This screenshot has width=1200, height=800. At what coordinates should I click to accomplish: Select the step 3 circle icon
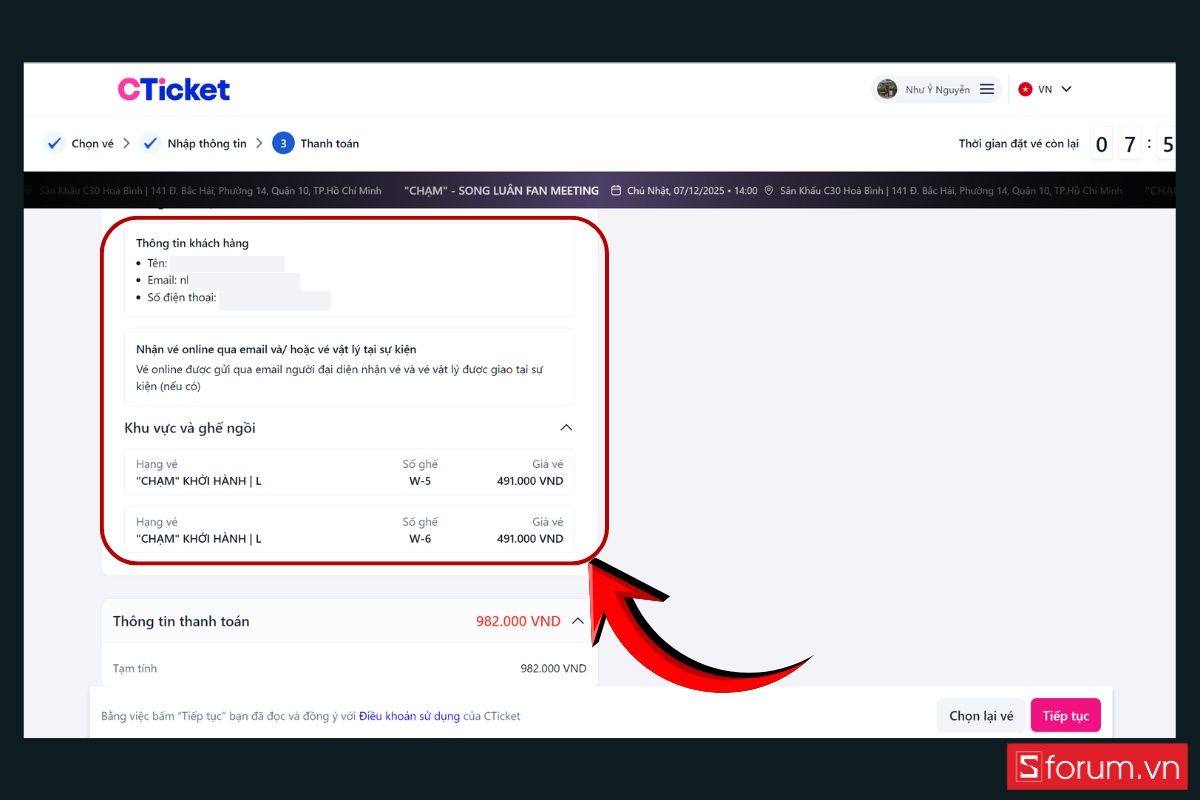283,143
